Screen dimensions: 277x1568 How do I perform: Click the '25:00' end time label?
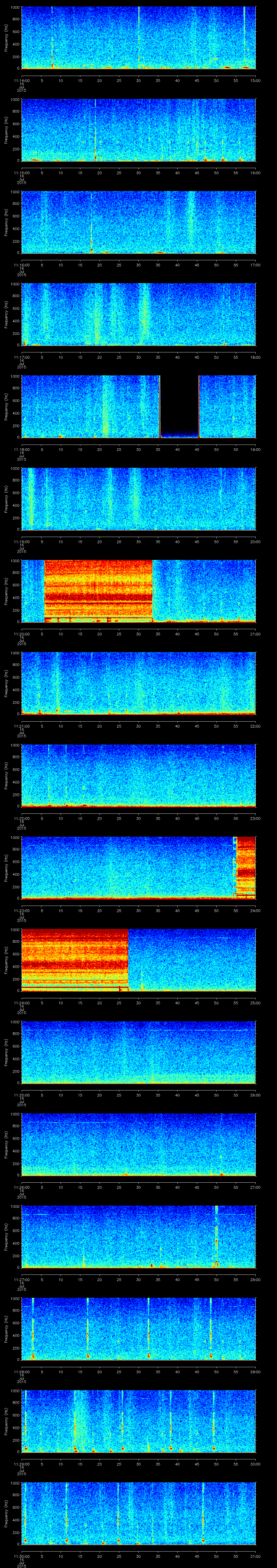[255, 1003]
